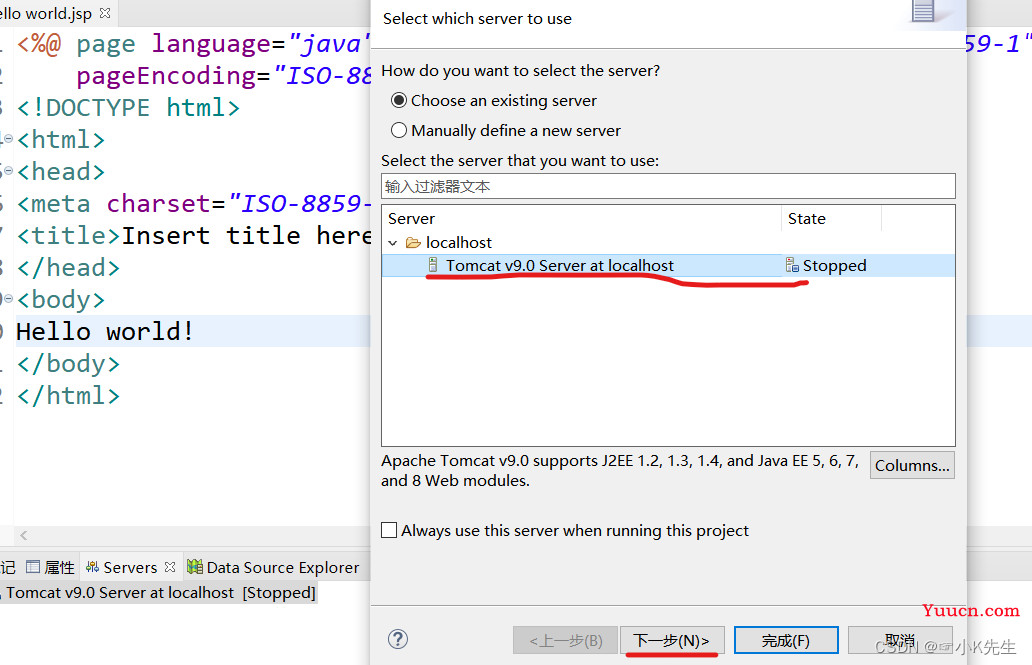The image size is (1032, 665).
Task: Click the Apache Tomcat v9.0 description text
Action: (620, 471)
